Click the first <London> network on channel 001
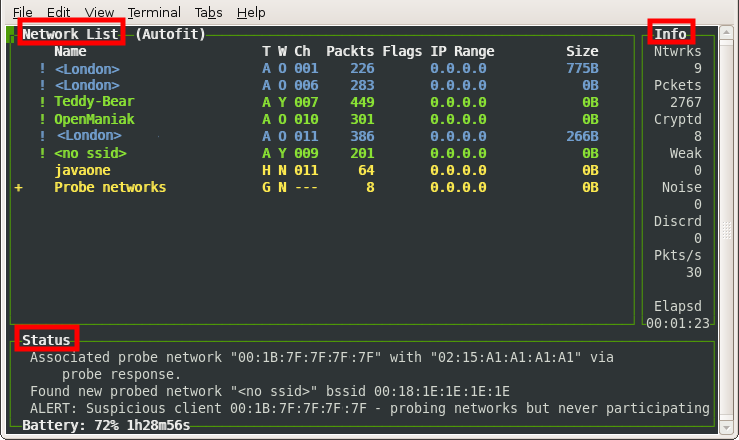This screenshot has height=440, width=739. coord(87,69)
